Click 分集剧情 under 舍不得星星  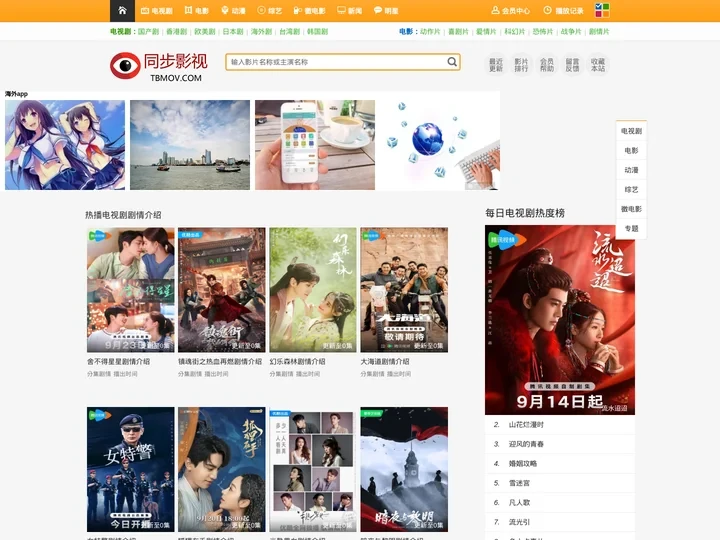[x=99, y=374]
